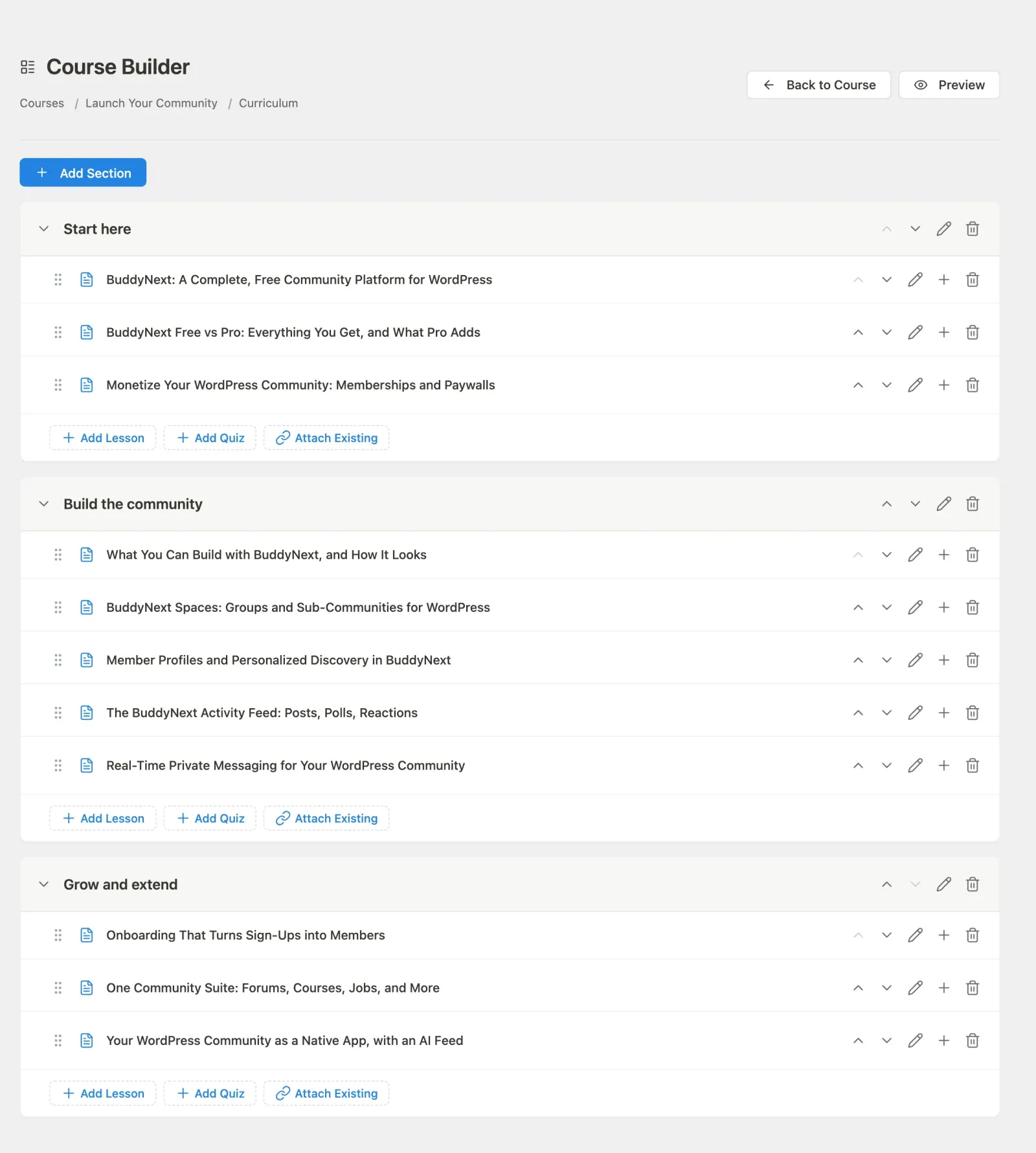Select Curriculum breadcrumb item

[269, 104]
